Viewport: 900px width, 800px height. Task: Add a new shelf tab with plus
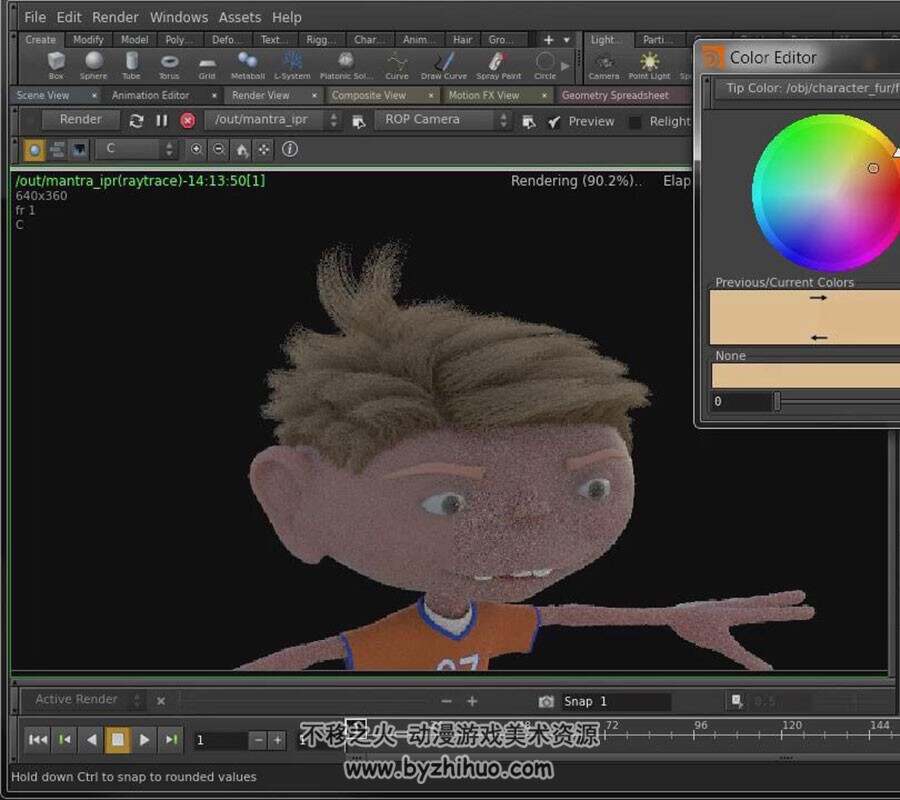[x=548, y=40]
